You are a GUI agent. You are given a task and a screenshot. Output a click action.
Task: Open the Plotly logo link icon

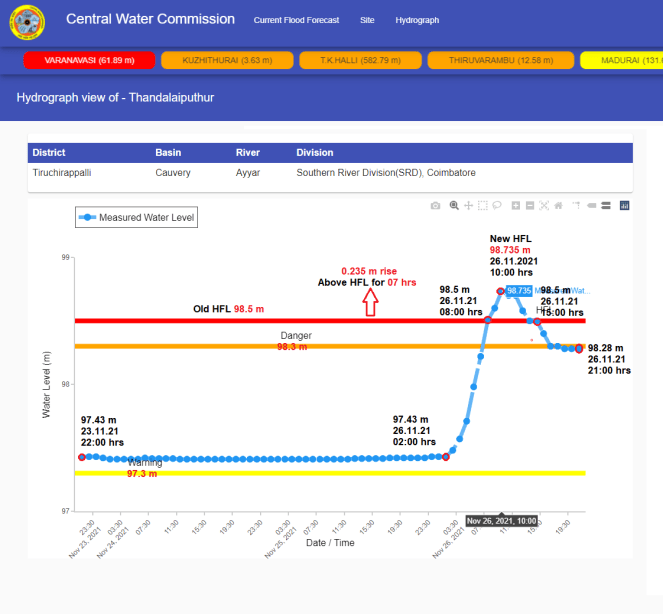pyautogui.click(x=624, y=205)
